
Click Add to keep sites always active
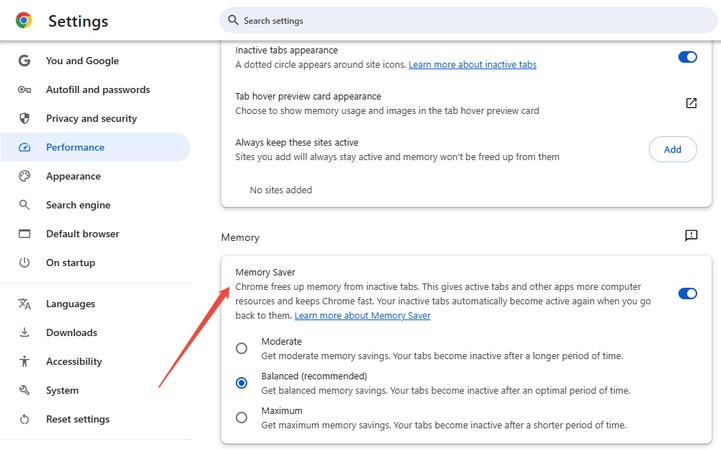(x=672, y=149)
